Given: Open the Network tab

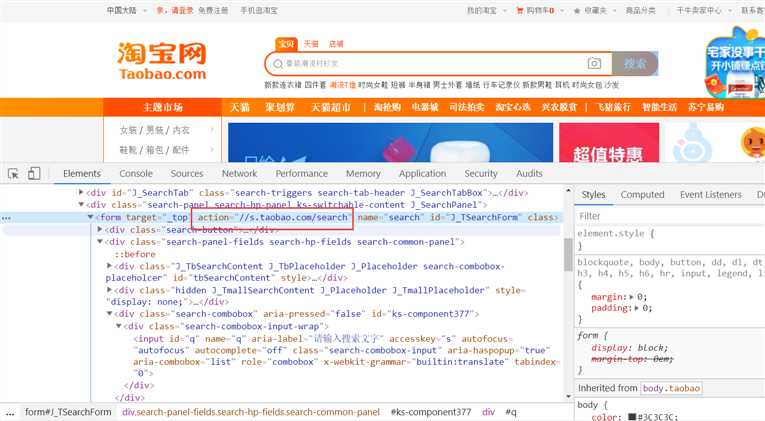Looking at the screenshot, I should click(240, 174).
